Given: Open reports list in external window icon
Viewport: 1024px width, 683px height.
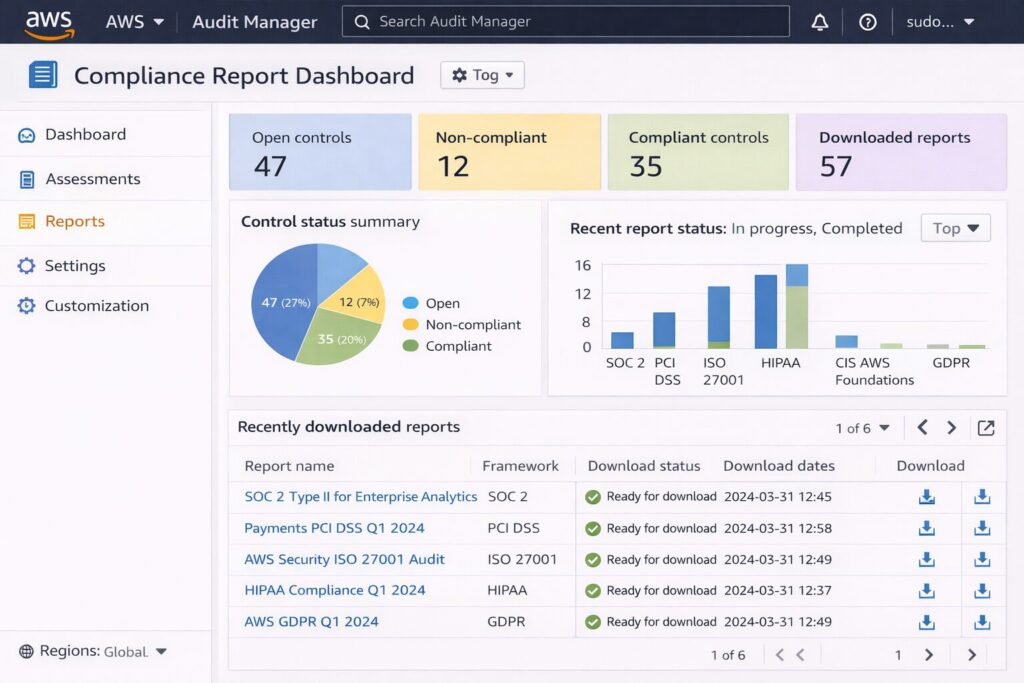Looking at the screenshot, I should tap(986, 428).
